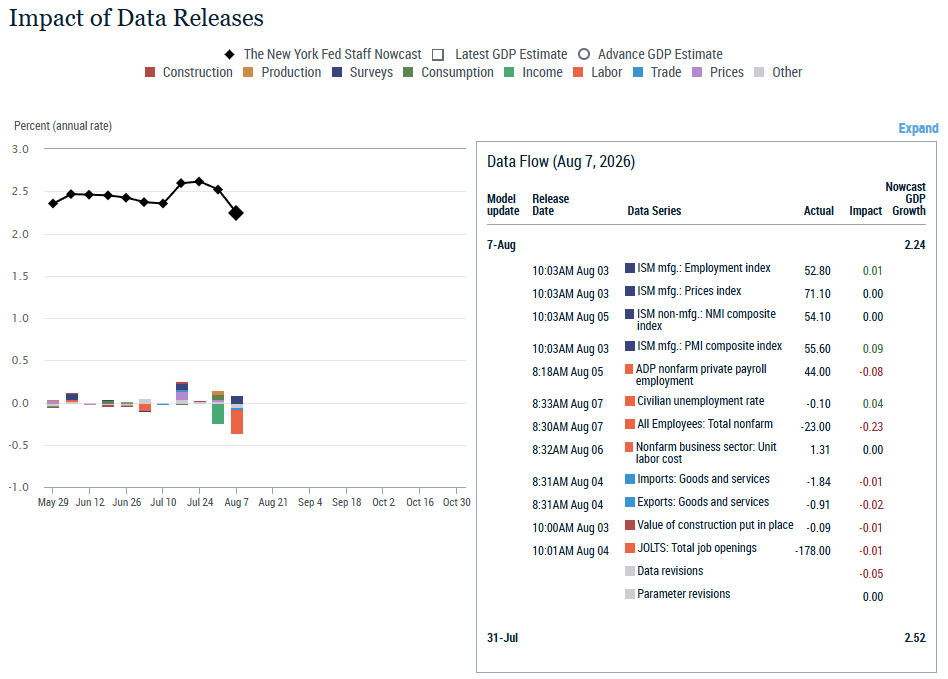
Task: Collapse the 7-Aug model update row
Action: pos(501,245)
